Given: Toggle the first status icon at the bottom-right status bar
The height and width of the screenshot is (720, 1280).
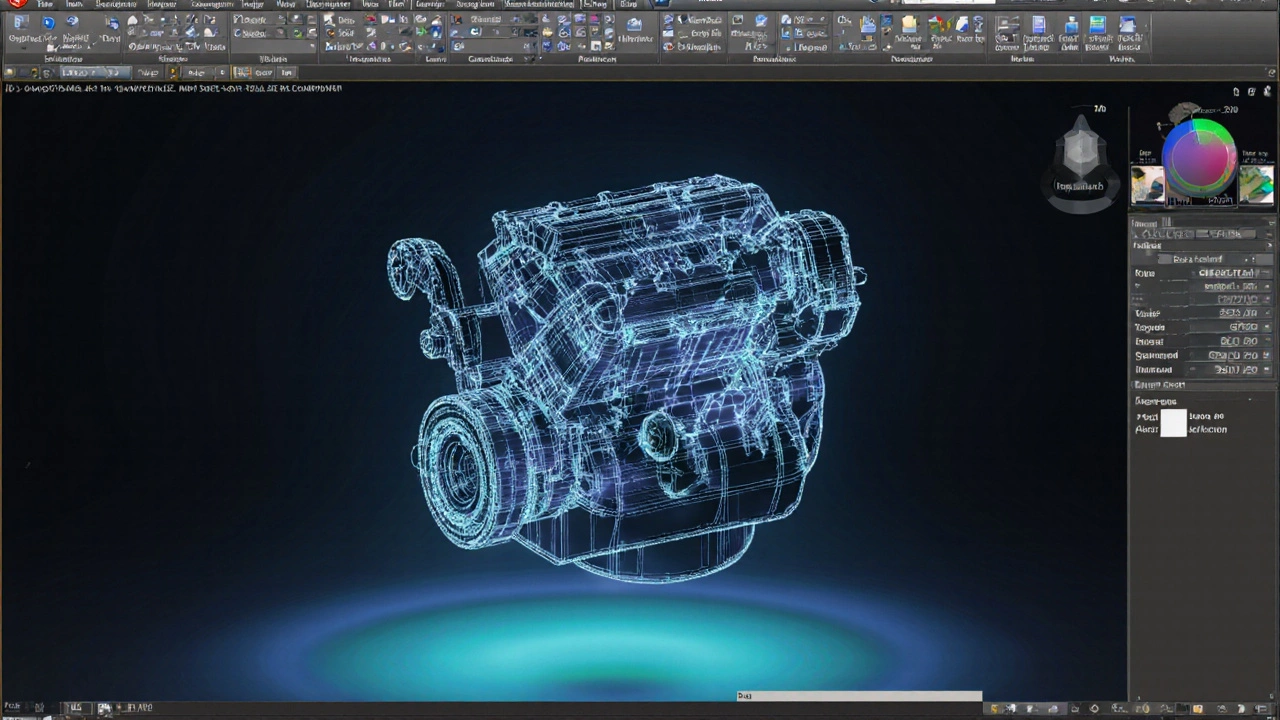Looking at the screenshot, I should pos(996,708).
